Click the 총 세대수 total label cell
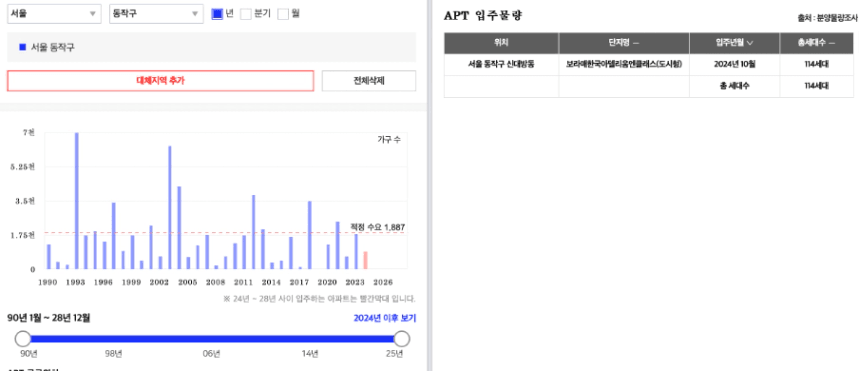The width and height of the screenshot is (859, 371). coord(734,86)
